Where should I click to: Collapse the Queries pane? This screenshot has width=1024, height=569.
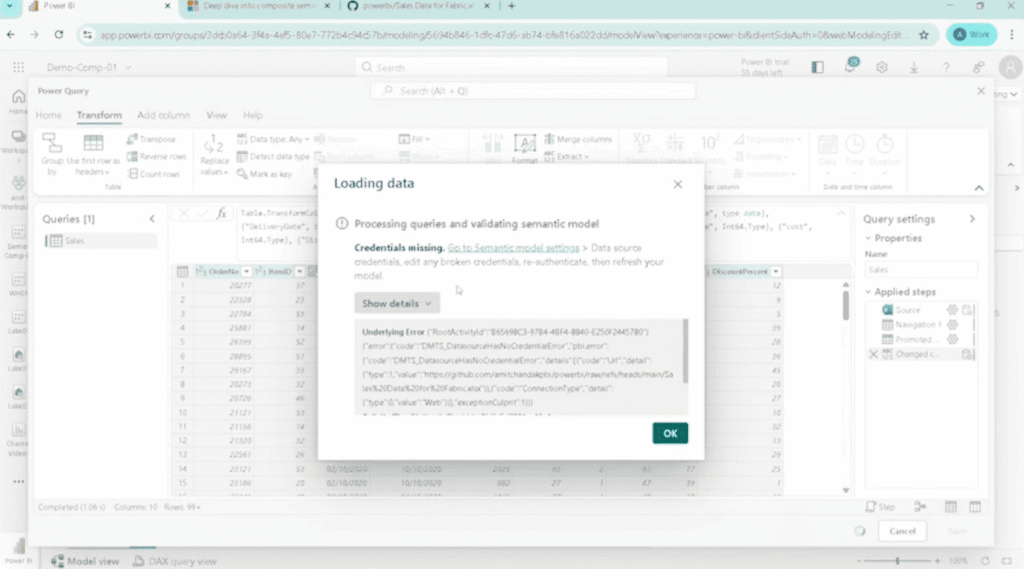152,219
